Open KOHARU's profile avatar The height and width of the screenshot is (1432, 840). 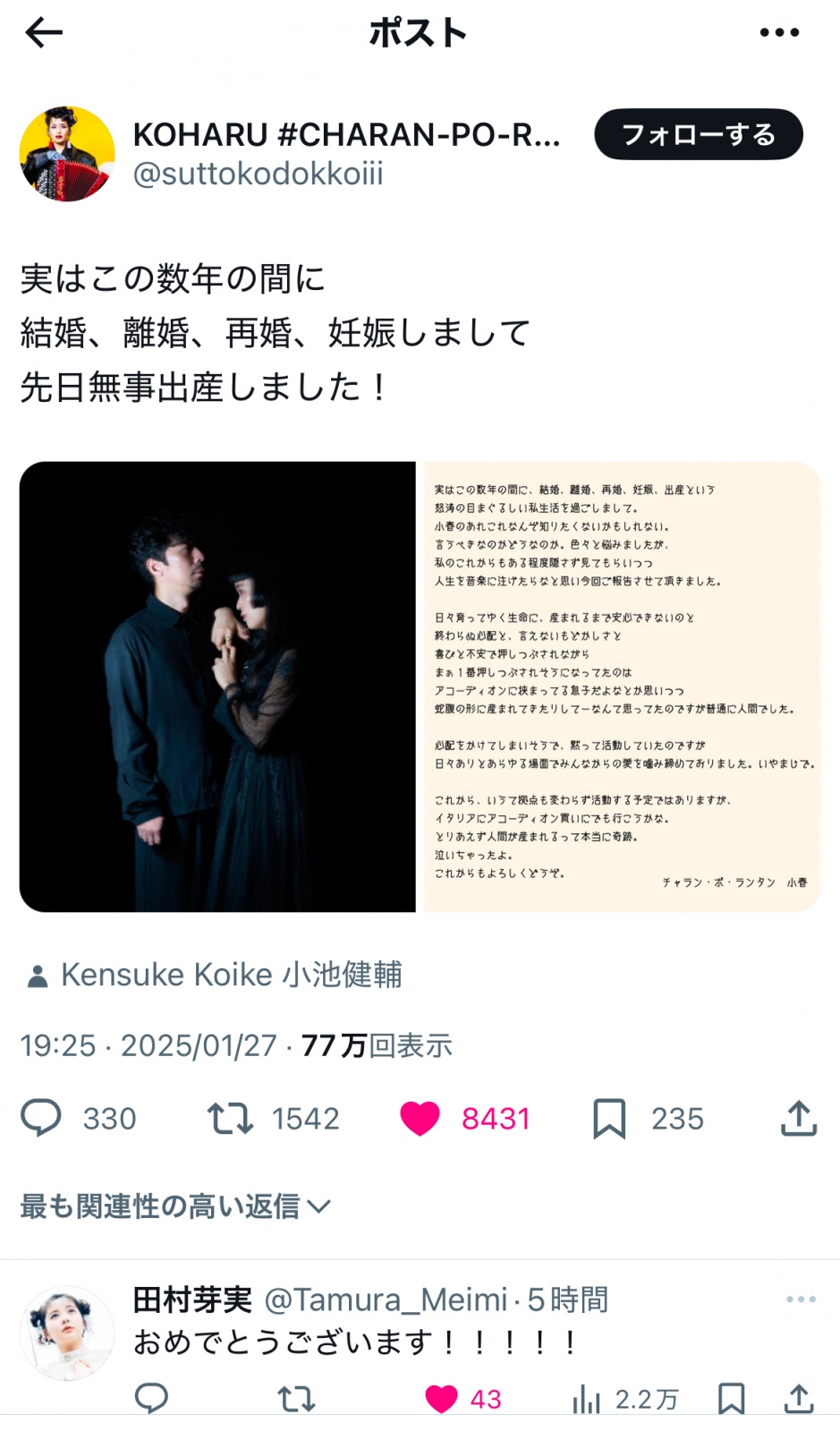pos(67,154)
